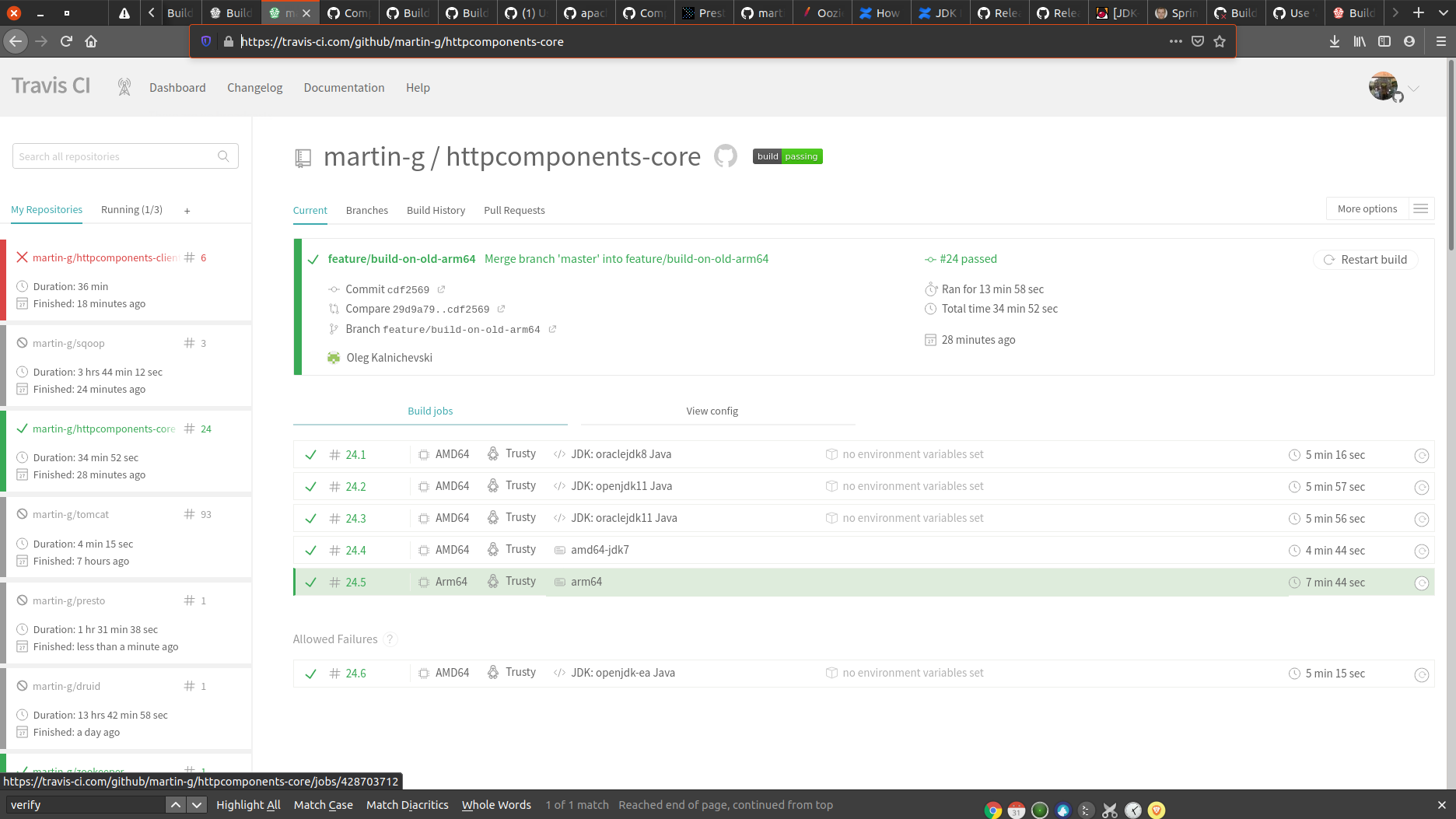Viewport: 1456px width, 819px height.
Task: Save page to Pocket icon
Action: tap(1198, 41)
